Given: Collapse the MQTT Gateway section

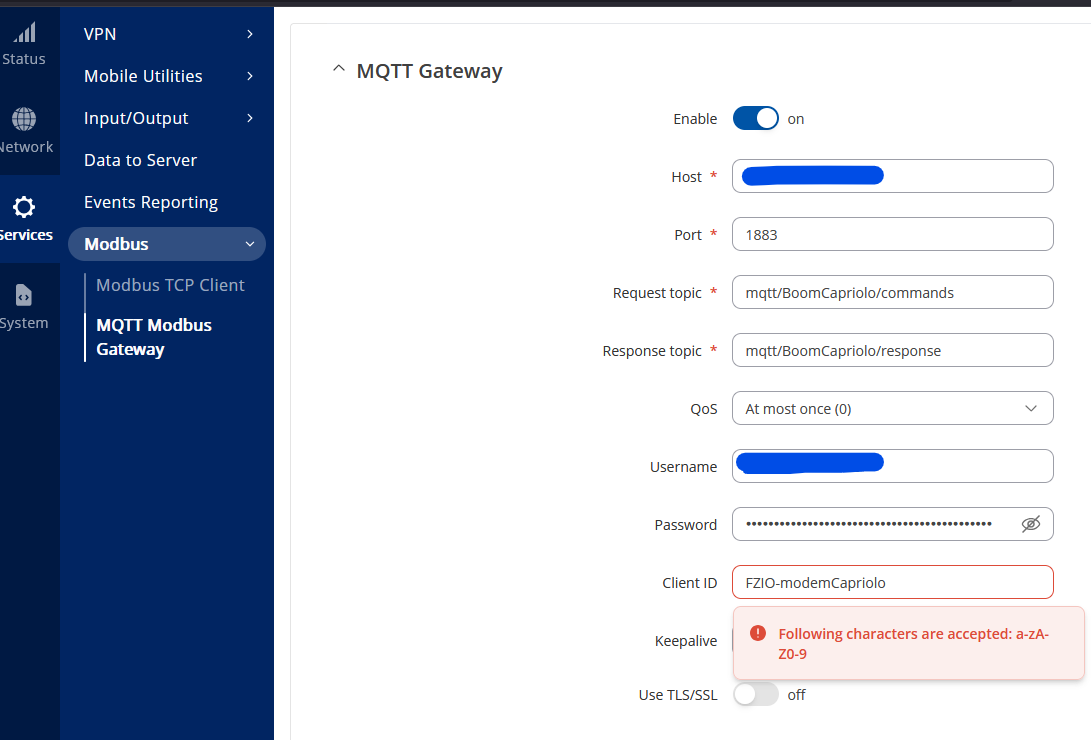Looking at the screenshot, I should pos(339,69).
